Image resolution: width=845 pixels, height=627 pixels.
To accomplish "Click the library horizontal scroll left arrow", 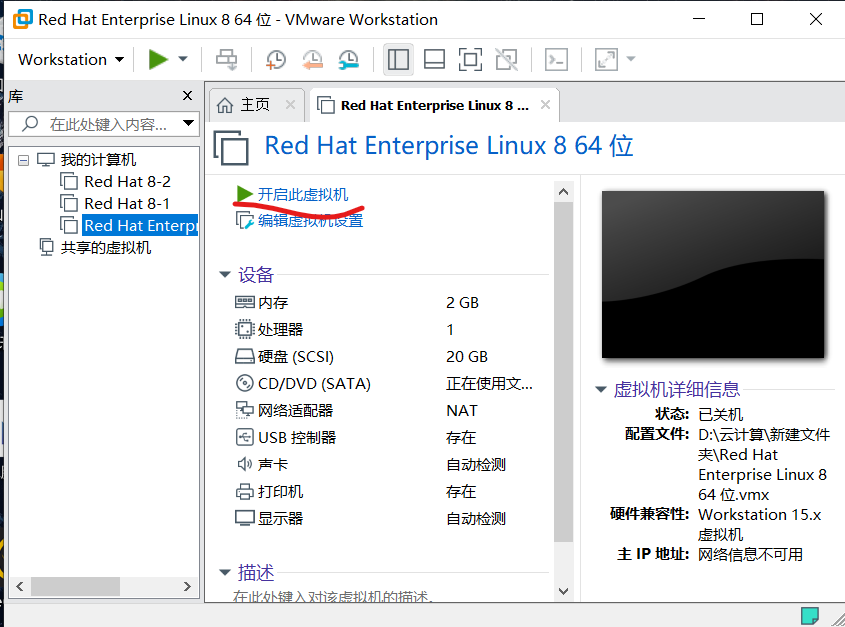I will click(x=20, y=587).
